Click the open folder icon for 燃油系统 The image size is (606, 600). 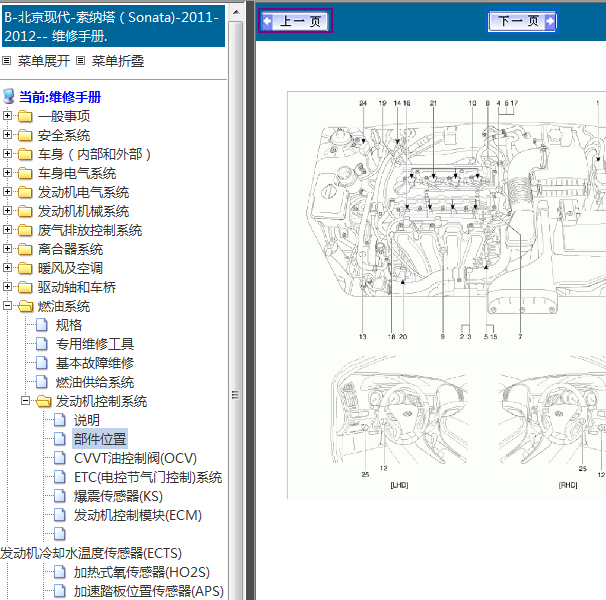tap(25, 306)
